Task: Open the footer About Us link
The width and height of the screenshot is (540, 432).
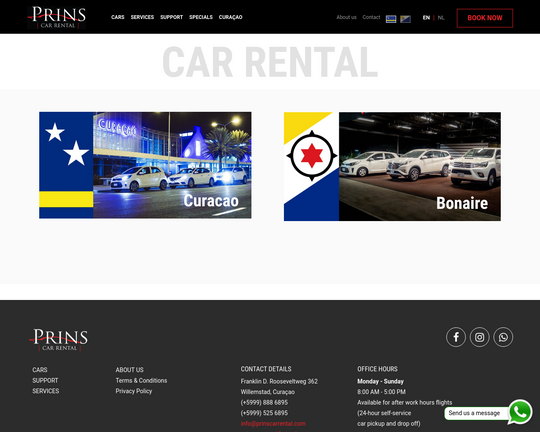Action: 129,370
